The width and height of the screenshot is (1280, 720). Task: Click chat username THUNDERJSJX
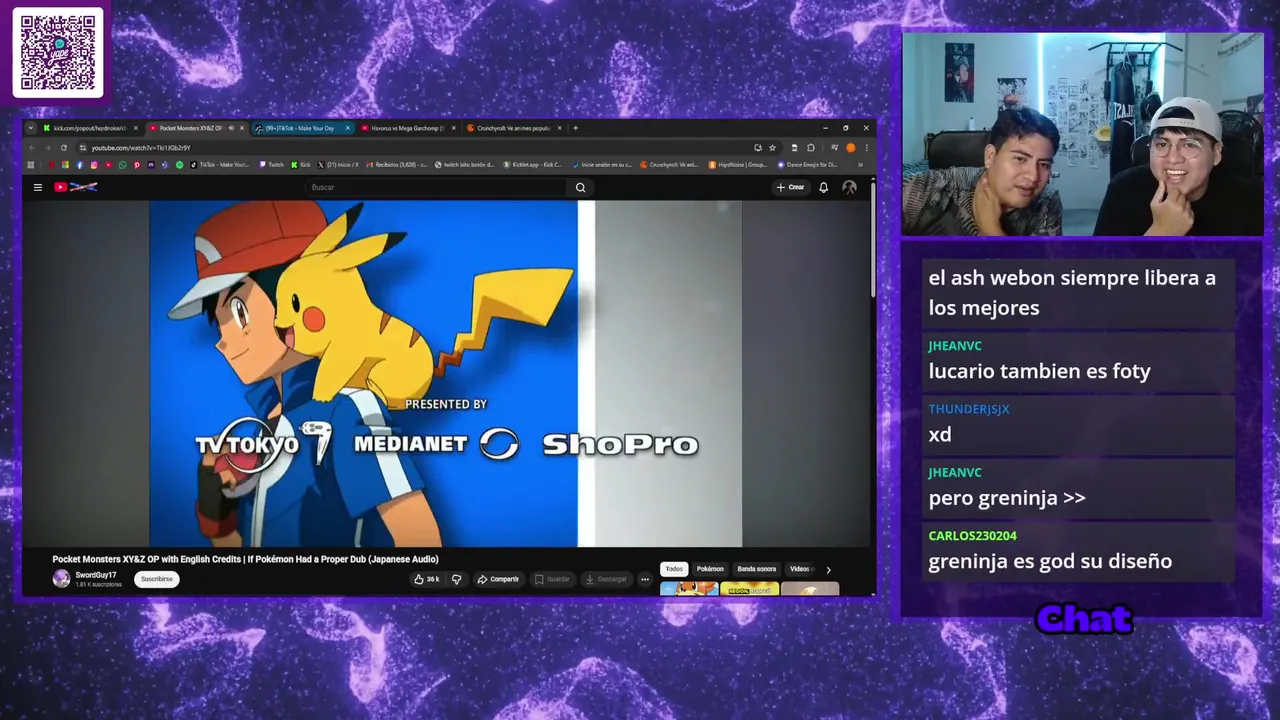click(x=969, y=409)
